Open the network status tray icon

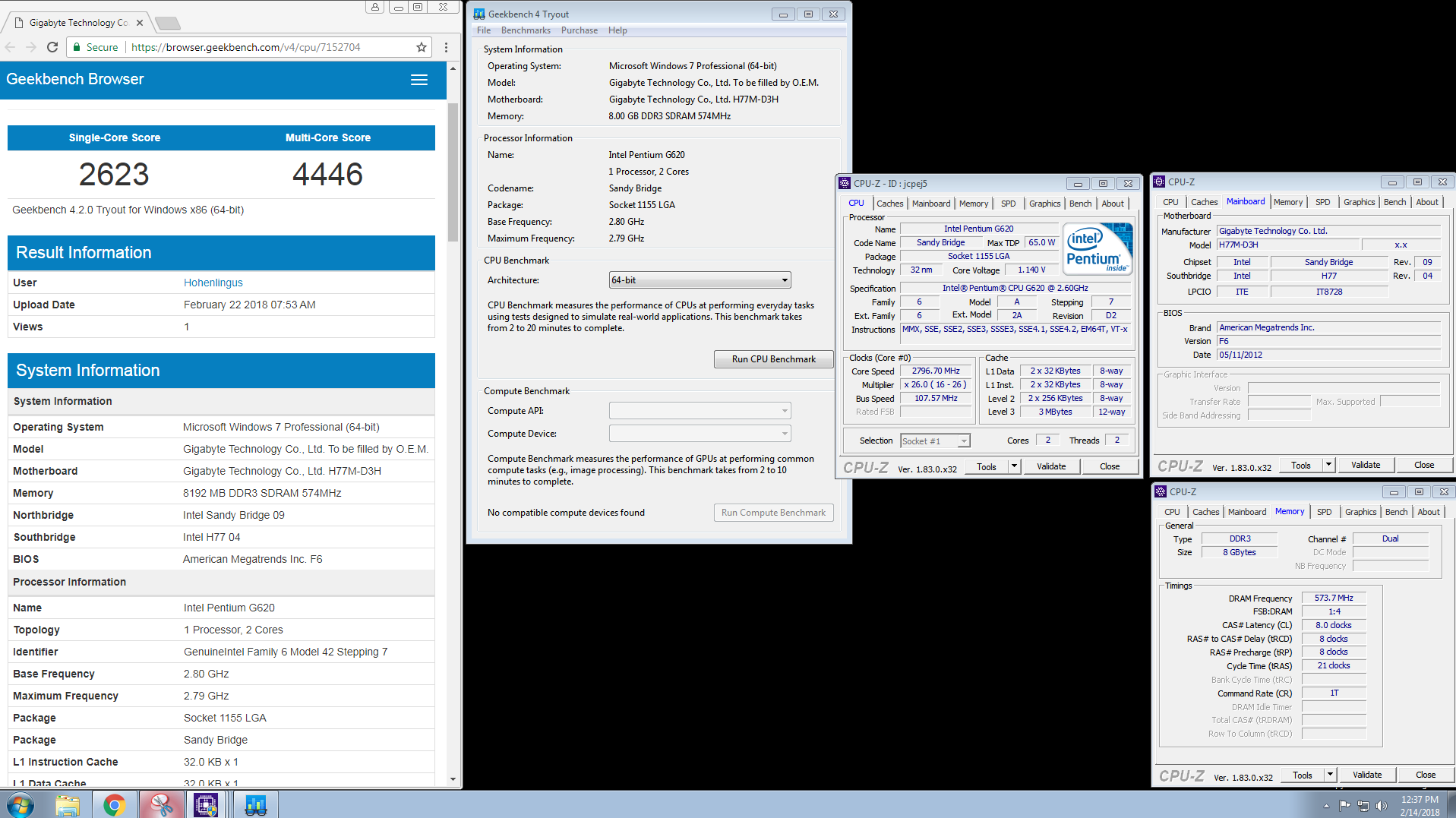pyautogui.click(x=1363, y=806)
